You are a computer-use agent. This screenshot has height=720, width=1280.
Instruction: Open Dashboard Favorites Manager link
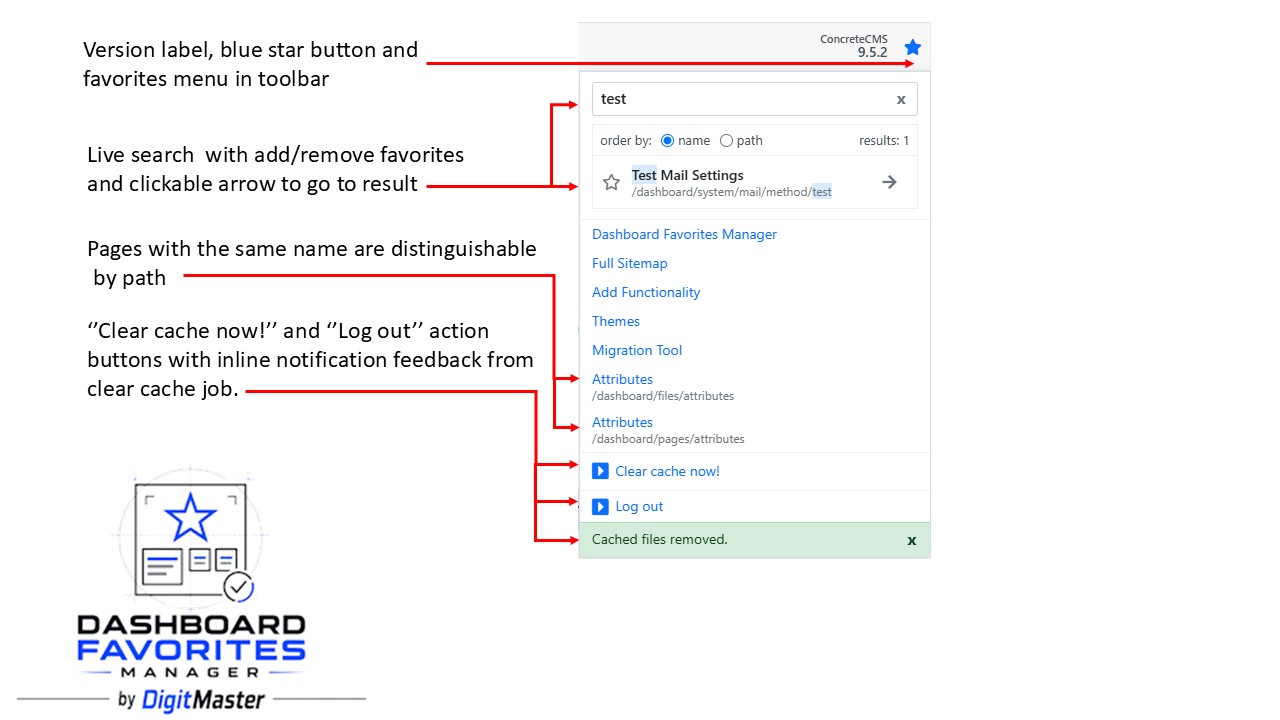click(684, 234)
